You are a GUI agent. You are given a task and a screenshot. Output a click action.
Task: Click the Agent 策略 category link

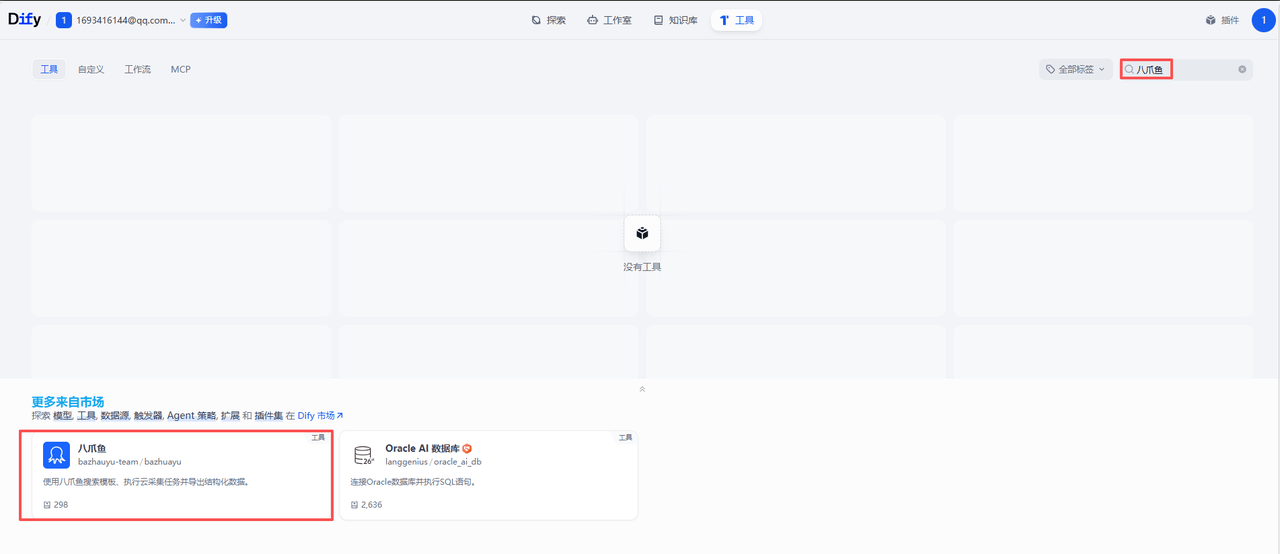191,415
